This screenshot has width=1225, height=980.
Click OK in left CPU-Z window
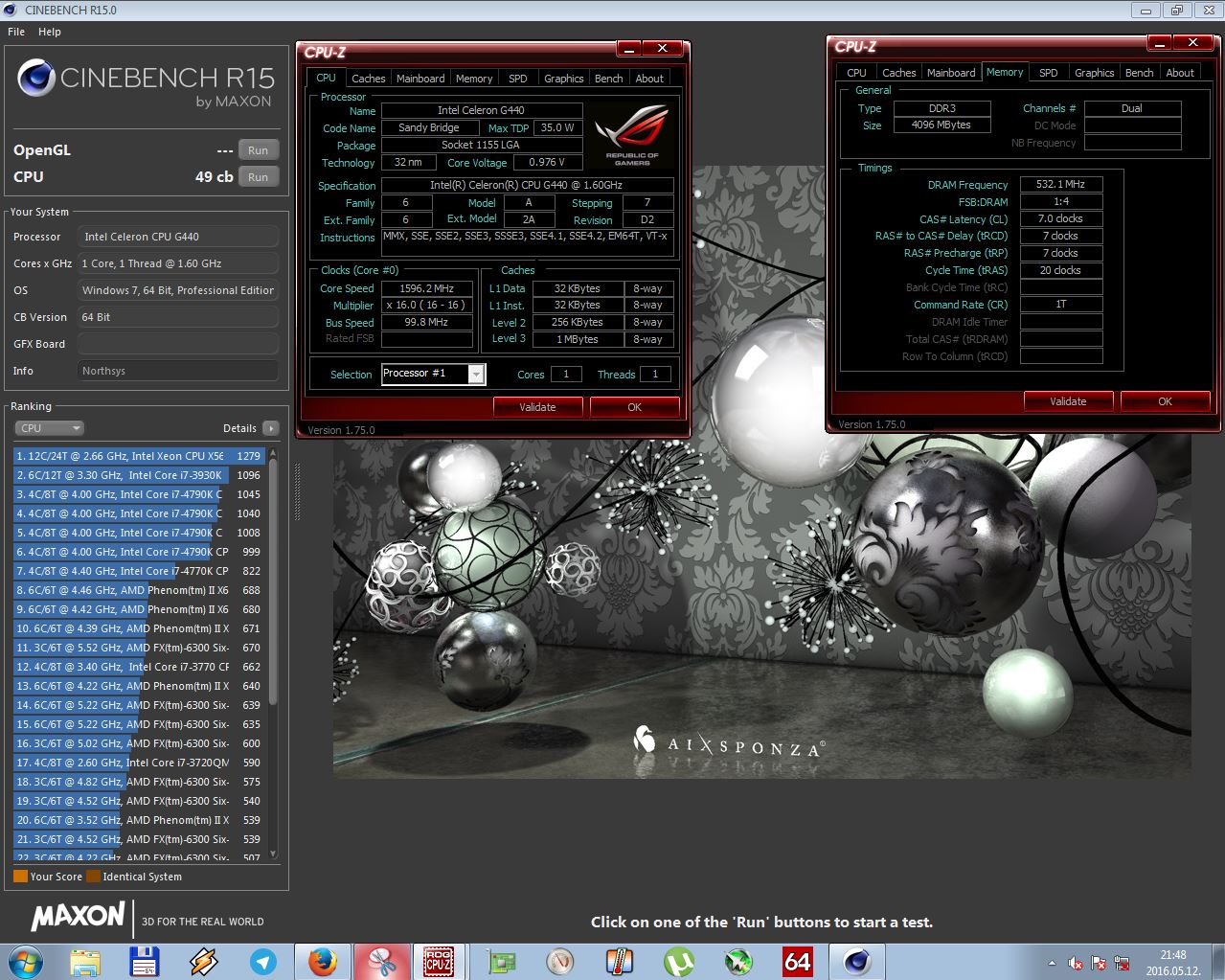click(x=635, y=407)
